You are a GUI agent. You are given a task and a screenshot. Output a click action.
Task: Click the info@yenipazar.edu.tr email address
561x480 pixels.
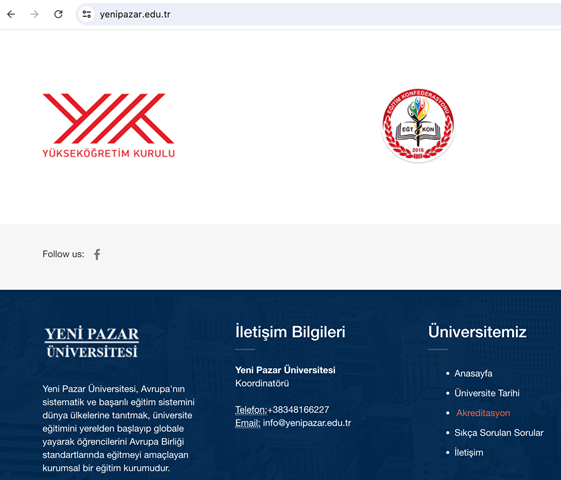point(307,423)
